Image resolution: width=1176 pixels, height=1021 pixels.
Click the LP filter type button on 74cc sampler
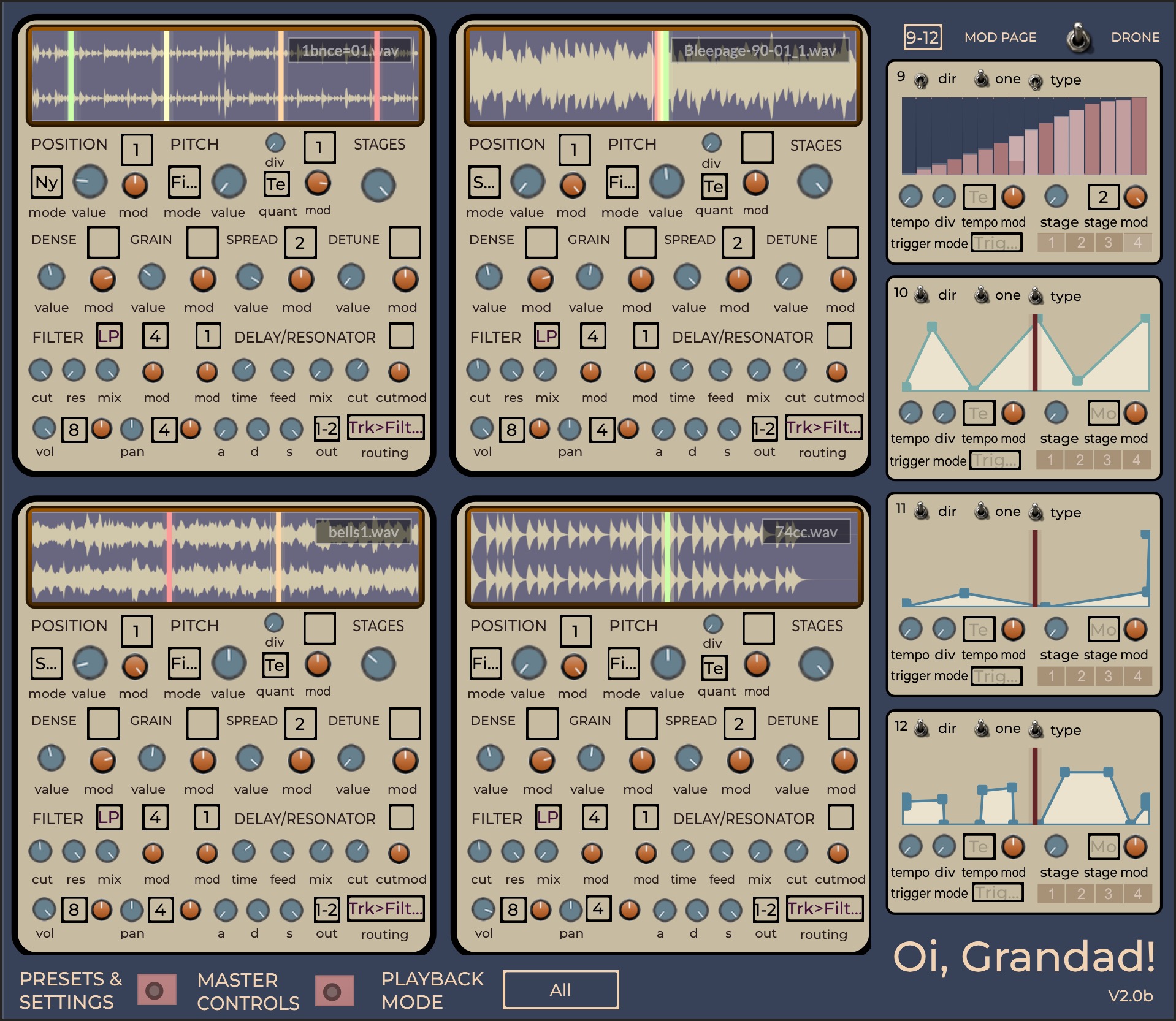(548, 818)
